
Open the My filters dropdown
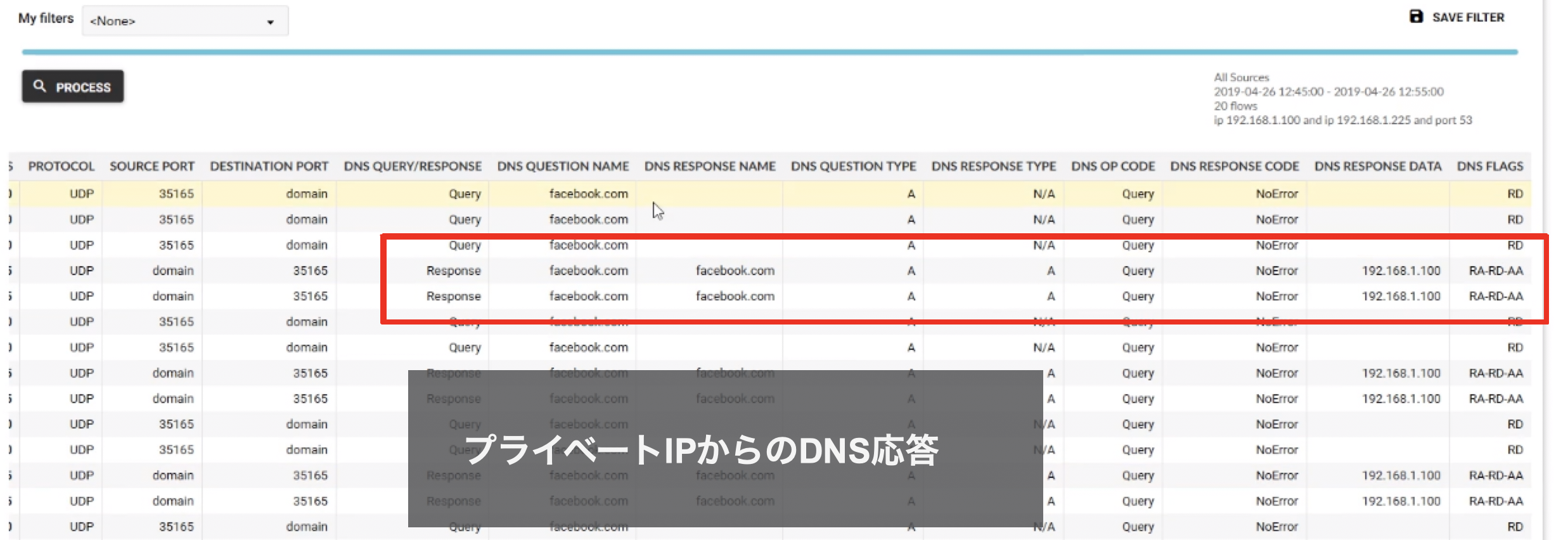[184, 21]
